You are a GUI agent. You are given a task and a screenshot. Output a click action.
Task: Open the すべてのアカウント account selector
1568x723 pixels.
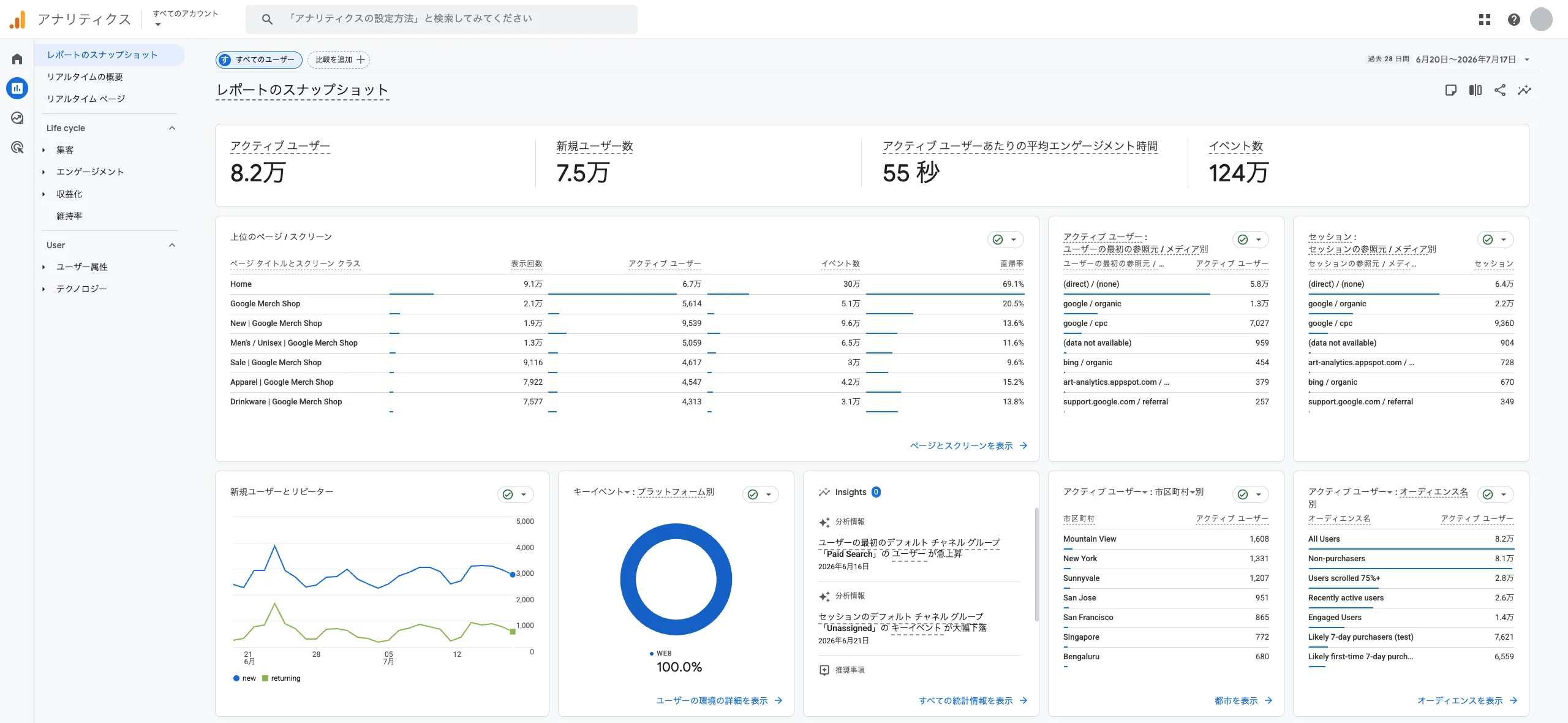pos(185,18)
